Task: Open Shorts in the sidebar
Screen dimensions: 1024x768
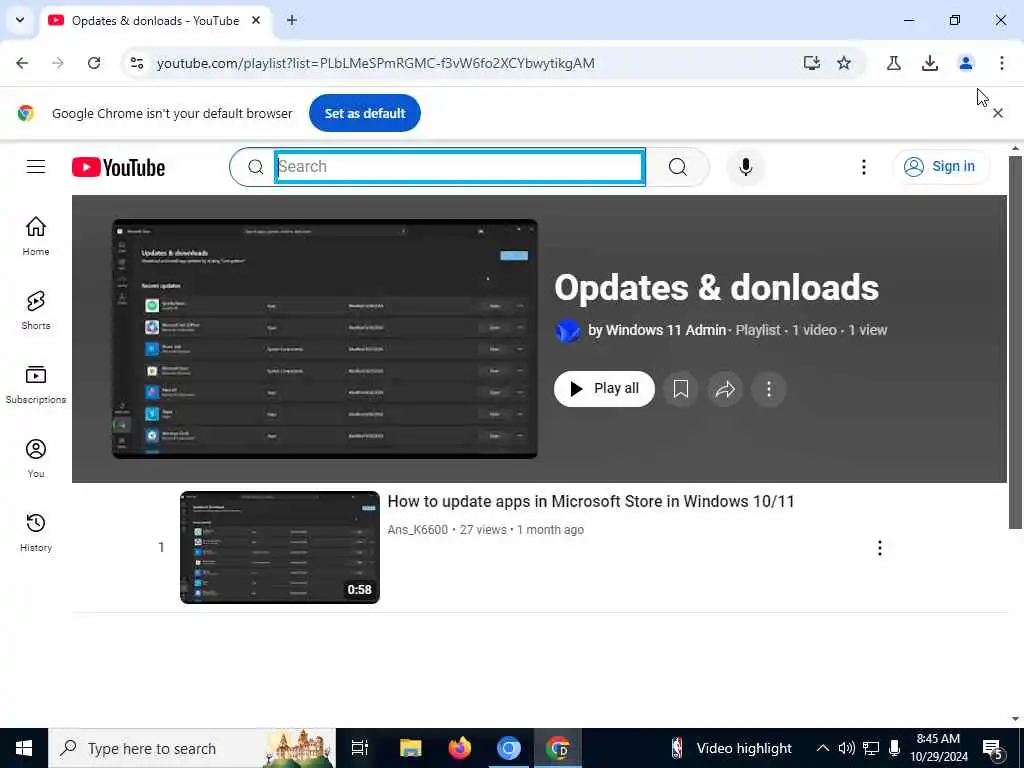Action: (x=36, y=310)
